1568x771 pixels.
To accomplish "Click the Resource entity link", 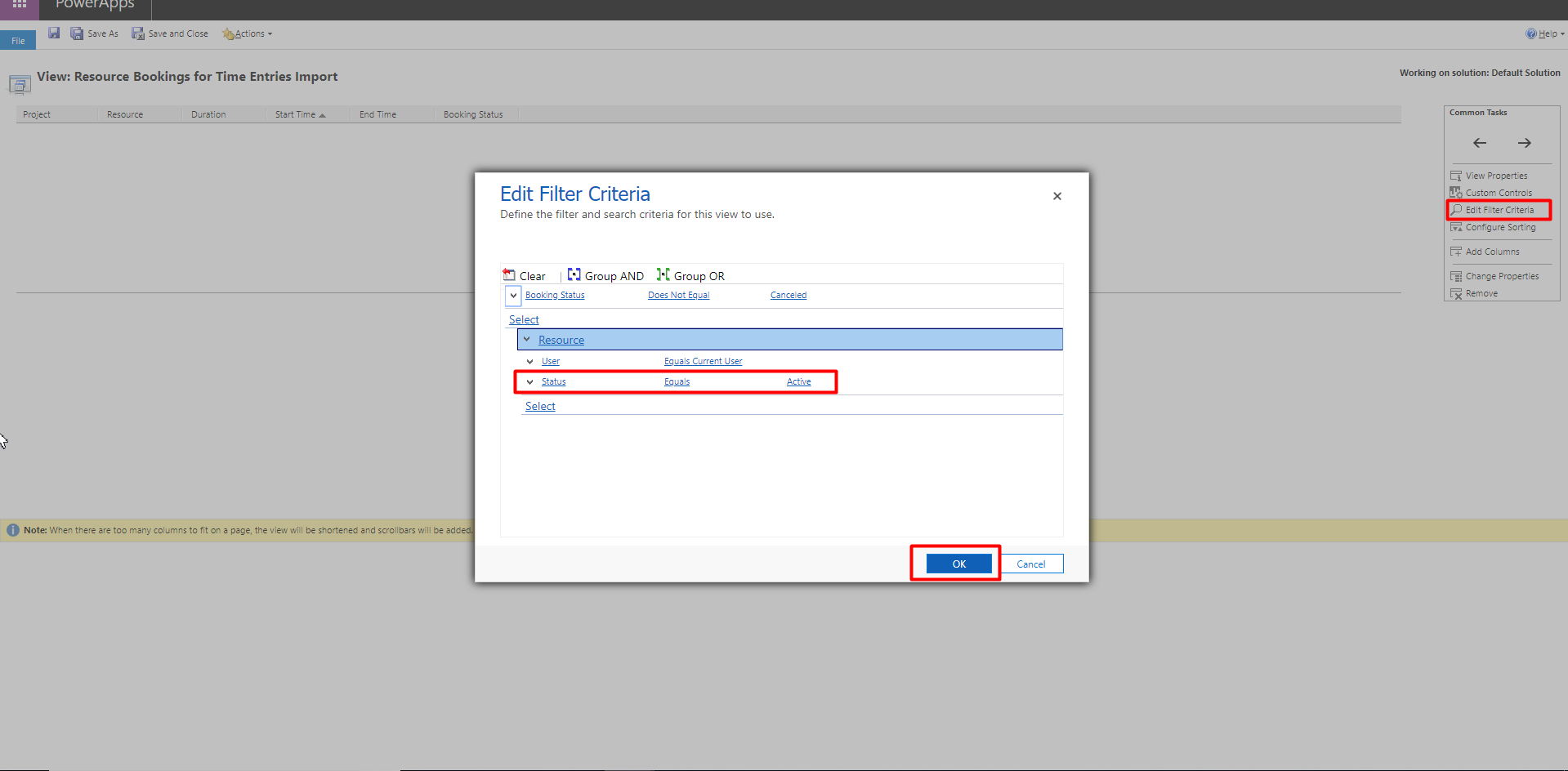I will (x=561, y=340).
